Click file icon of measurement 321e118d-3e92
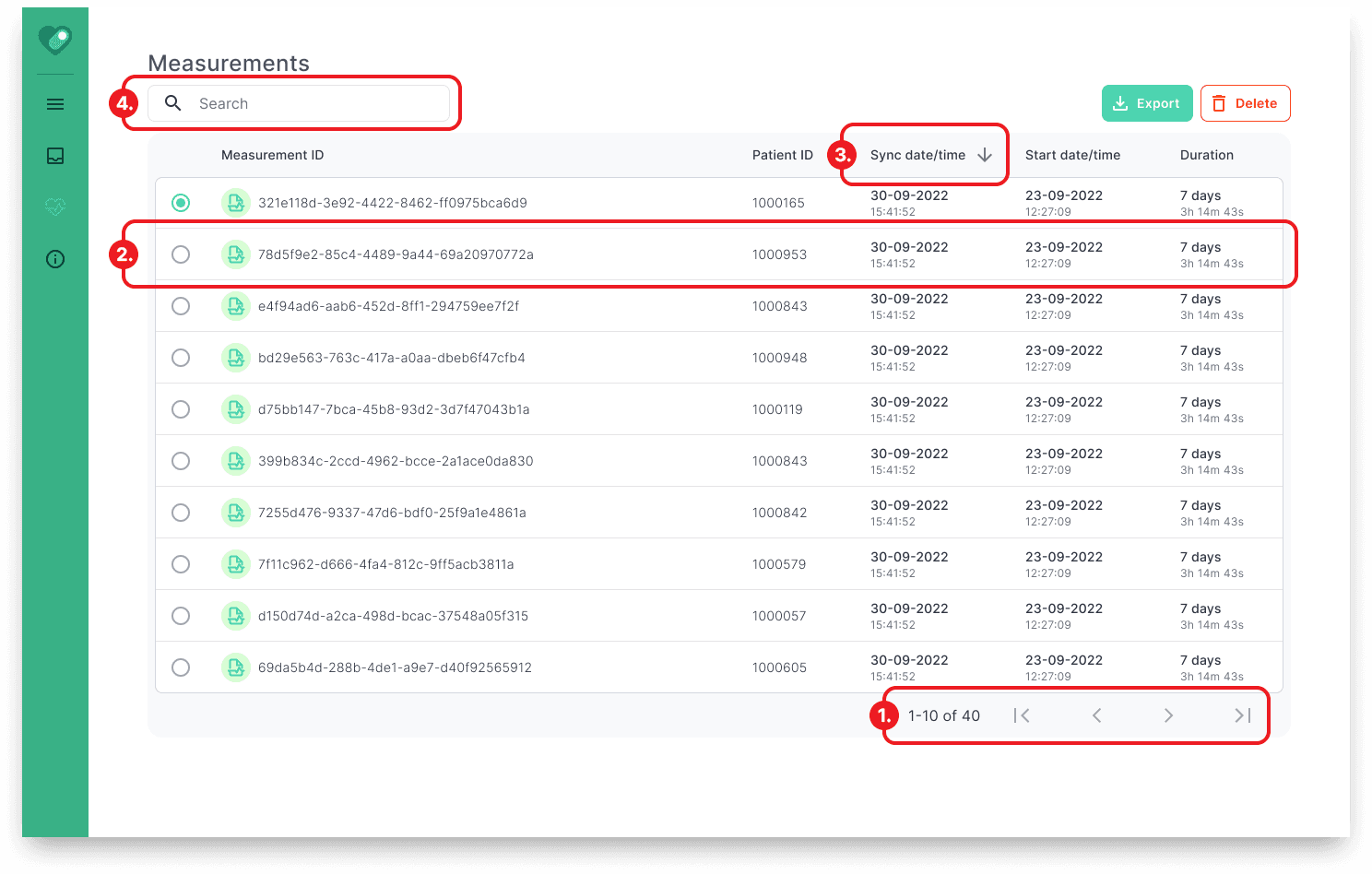The width and height of the screenshot is (1372, 874). coord(236,203)
